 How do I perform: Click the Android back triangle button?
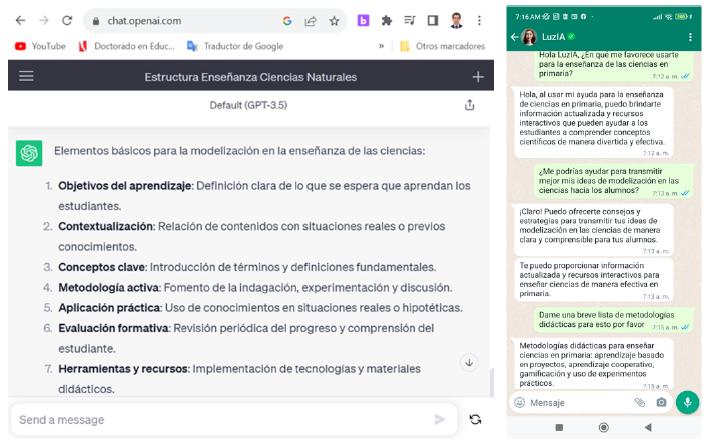[648, 427]
